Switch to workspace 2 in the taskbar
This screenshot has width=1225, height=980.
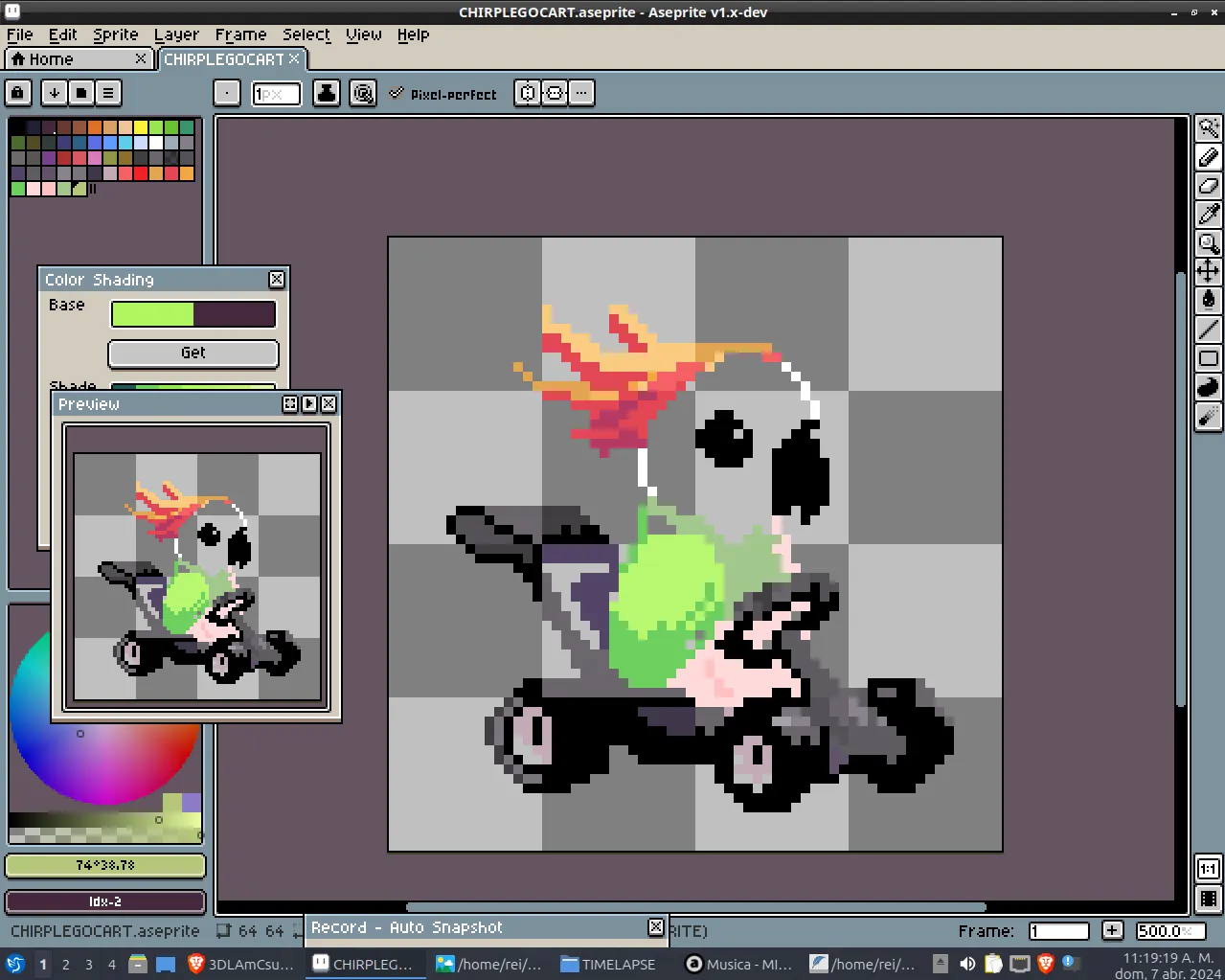pos(66,965)
